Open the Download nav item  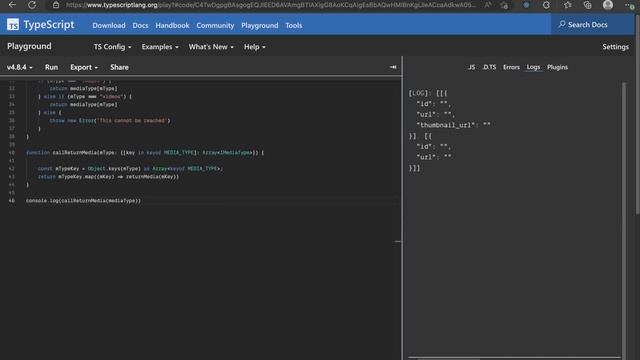[x=109, y=25]
